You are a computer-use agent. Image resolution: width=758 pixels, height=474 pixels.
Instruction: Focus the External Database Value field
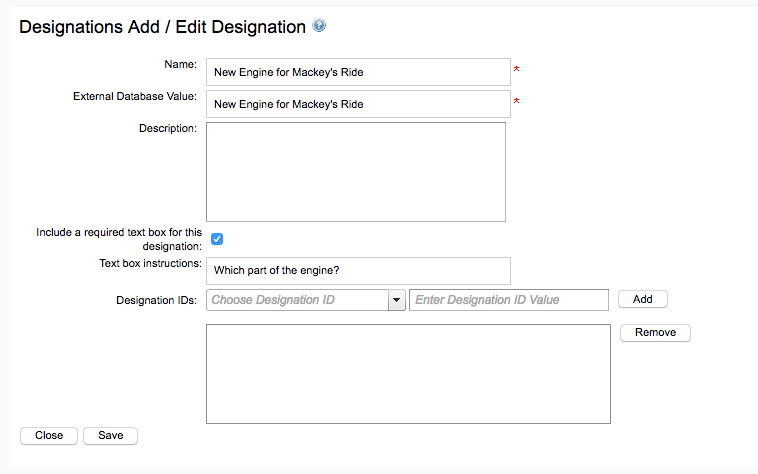tap(357, 104)
